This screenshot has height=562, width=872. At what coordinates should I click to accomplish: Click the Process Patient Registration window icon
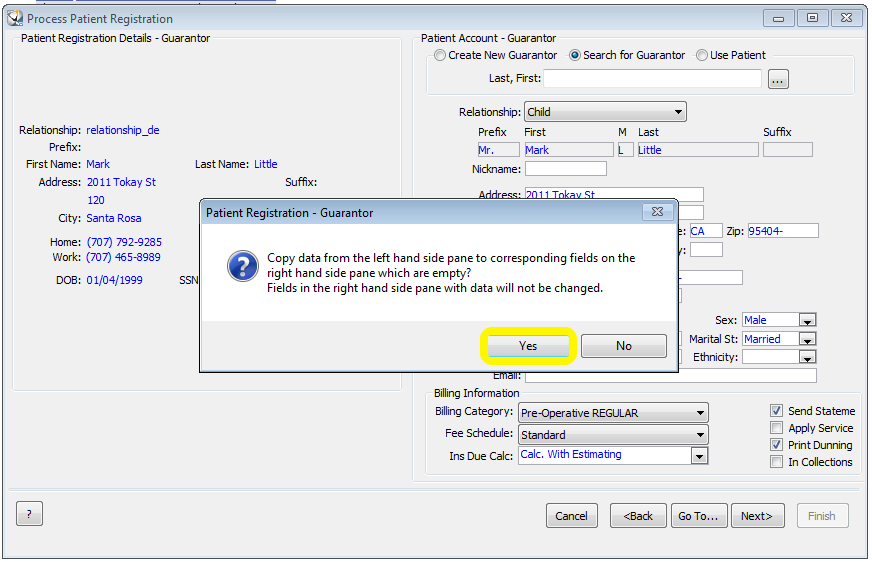15,18
